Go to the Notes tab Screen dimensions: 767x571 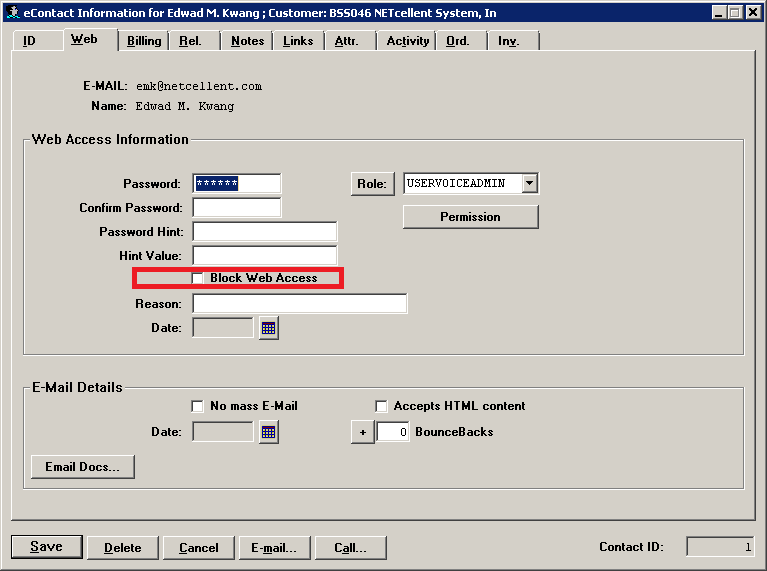[x=247, y=41]
